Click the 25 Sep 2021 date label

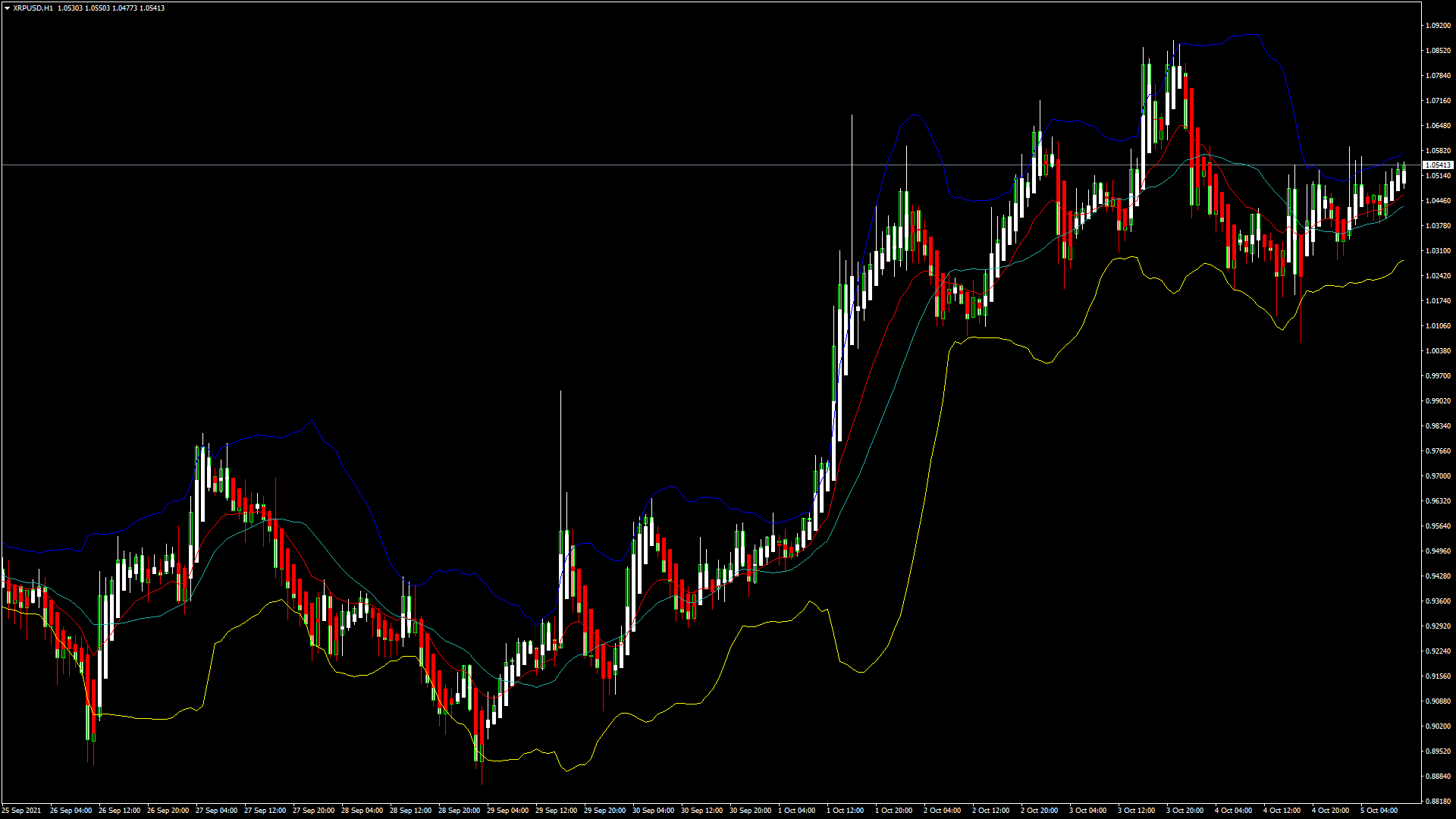[x=22, y=810]
